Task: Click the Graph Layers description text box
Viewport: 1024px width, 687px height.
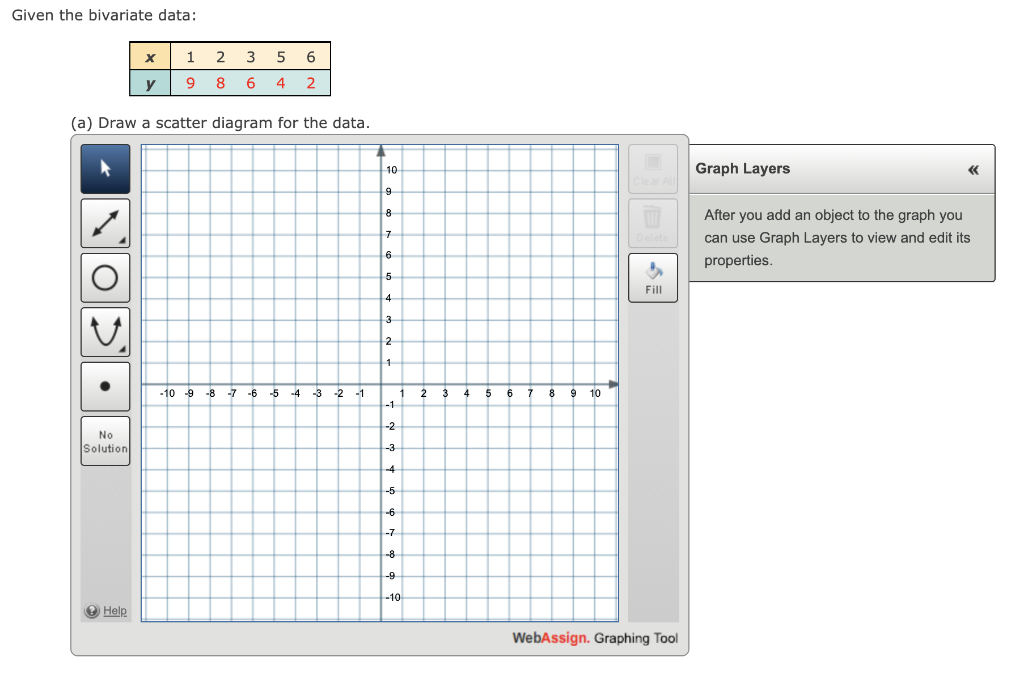Action: (x=840, y=237)
